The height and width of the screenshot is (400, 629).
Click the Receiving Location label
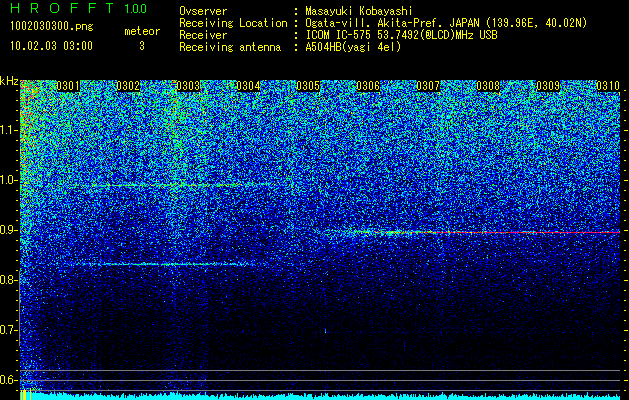point(233,23)
